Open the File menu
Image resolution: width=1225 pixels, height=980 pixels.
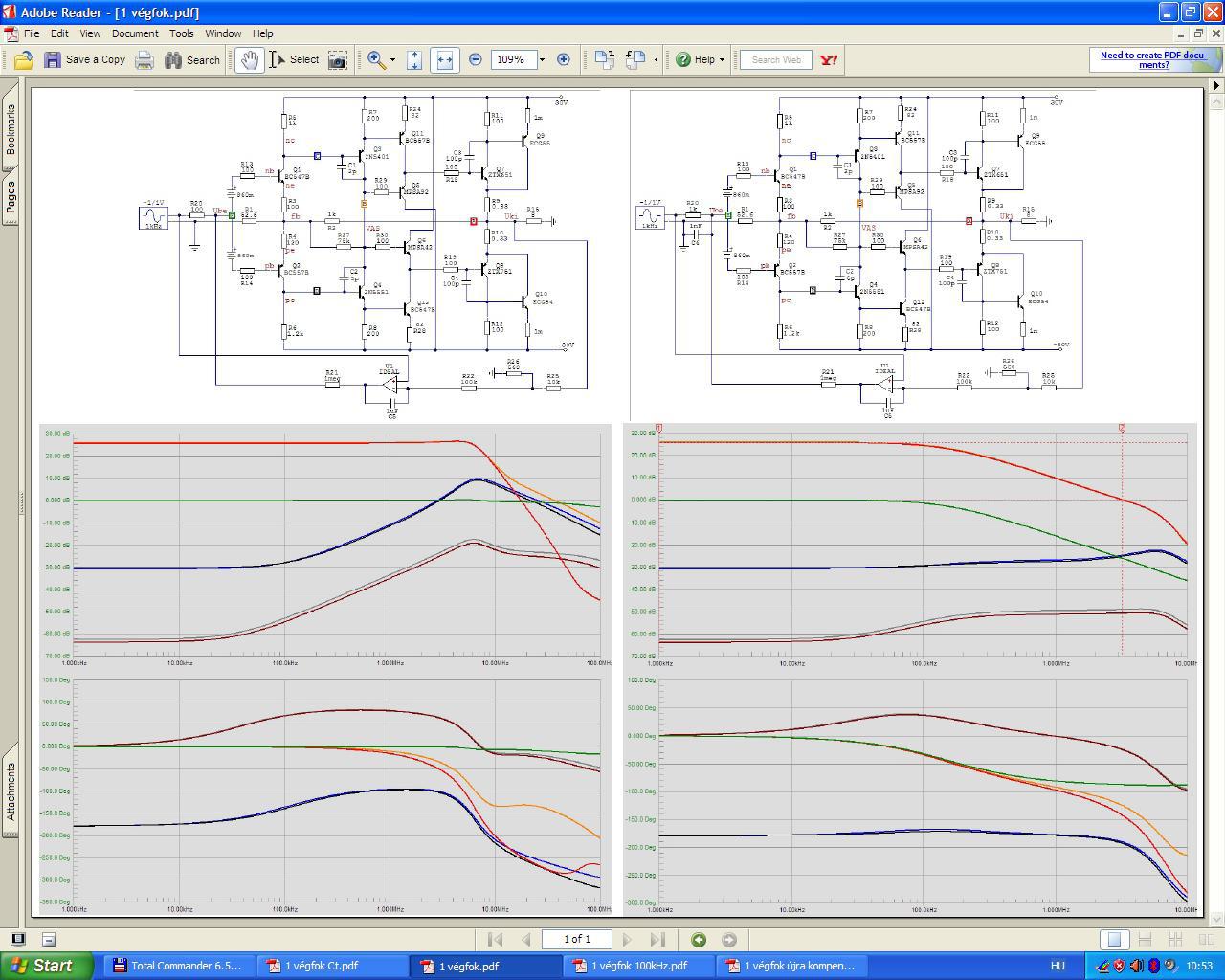32,33
